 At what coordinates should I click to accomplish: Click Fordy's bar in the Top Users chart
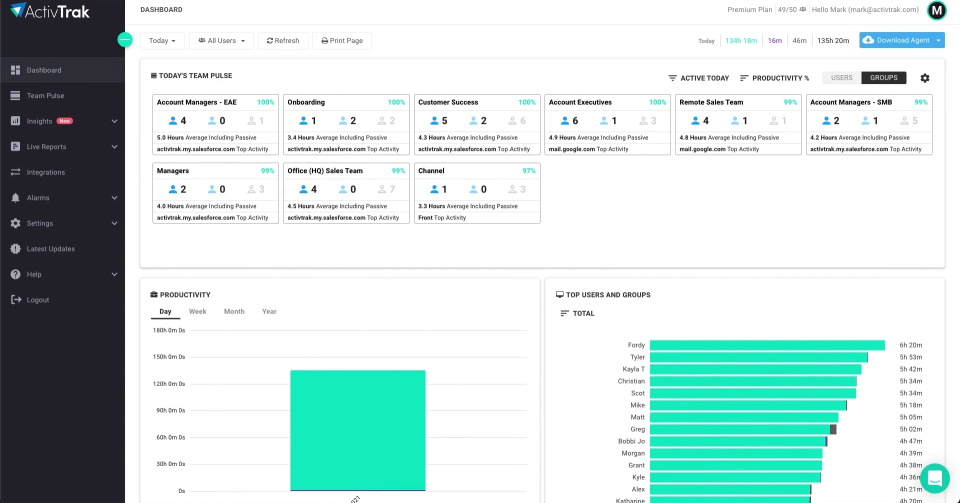point(766,345)
